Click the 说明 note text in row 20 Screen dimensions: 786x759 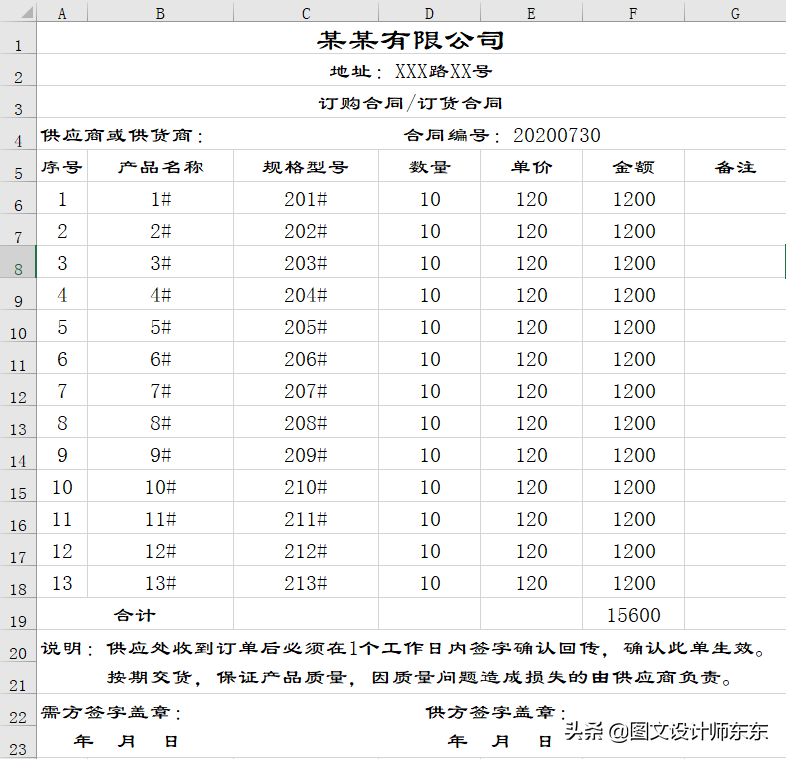(403, 648)
